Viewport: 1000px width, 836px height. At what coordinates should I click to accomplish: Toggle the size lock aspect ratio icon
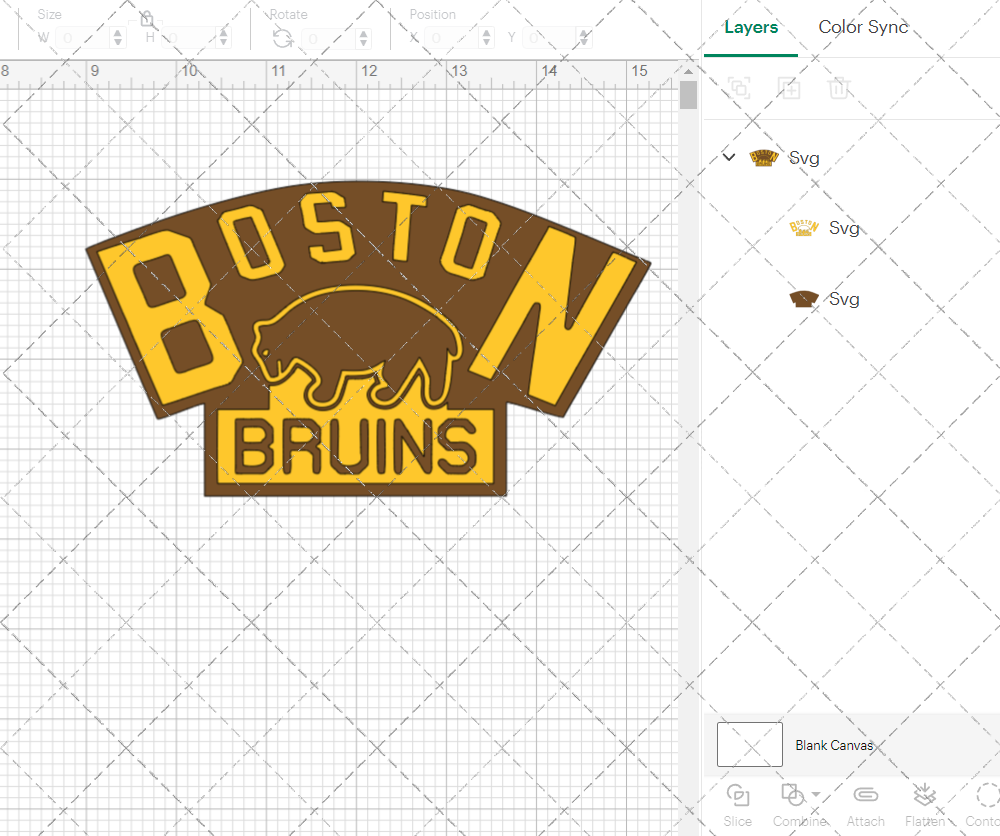(147, 18)
